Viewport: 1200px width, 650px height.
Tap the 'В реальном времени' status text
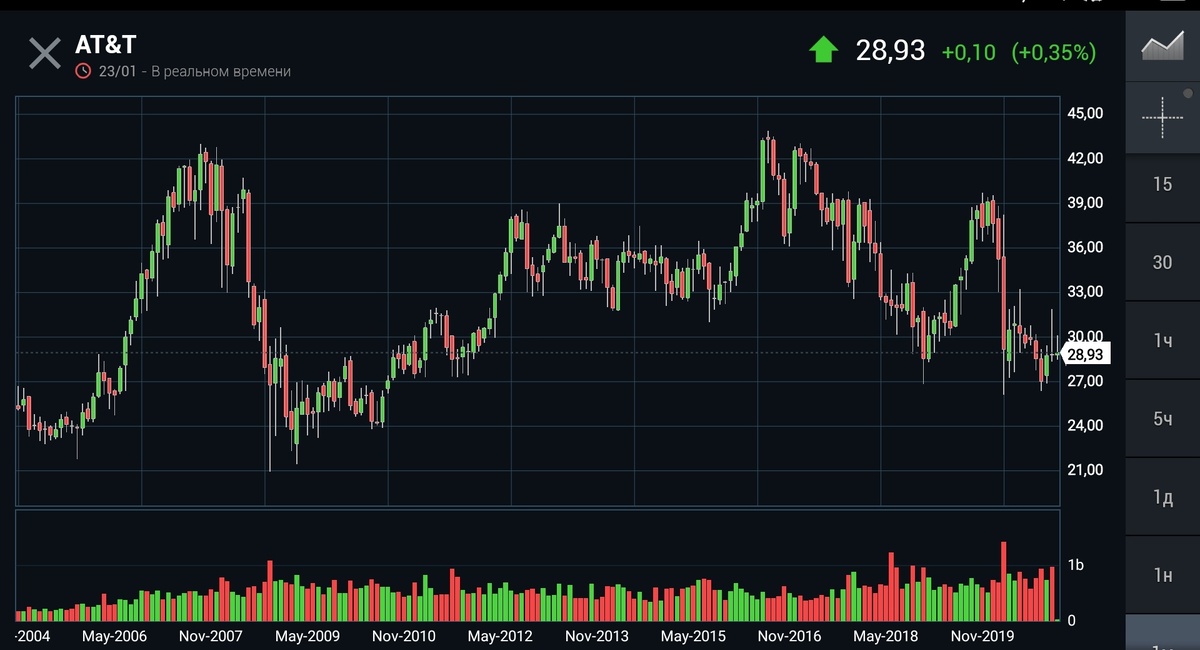click(x=221, y=72)
